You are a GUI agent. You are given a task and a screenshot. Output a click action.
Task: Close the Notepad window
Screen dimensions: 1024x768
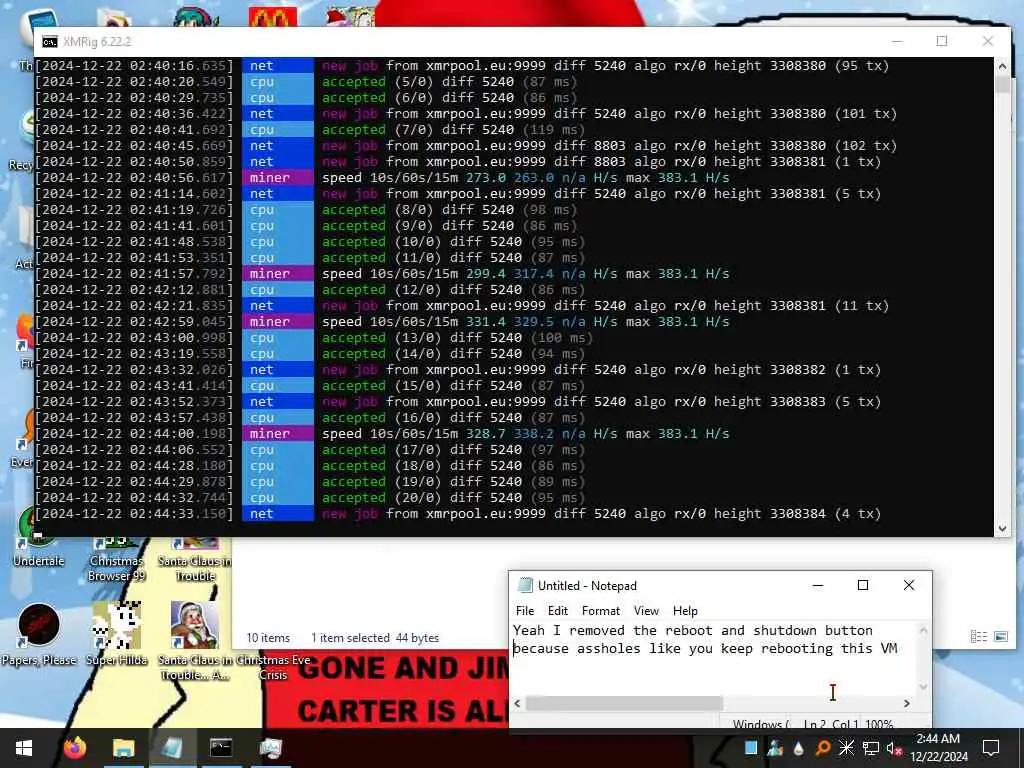pos(908,585)
